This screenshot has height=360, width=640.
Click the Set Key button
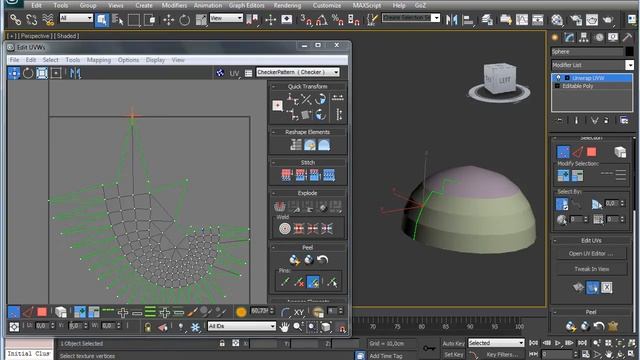[453, 355]
